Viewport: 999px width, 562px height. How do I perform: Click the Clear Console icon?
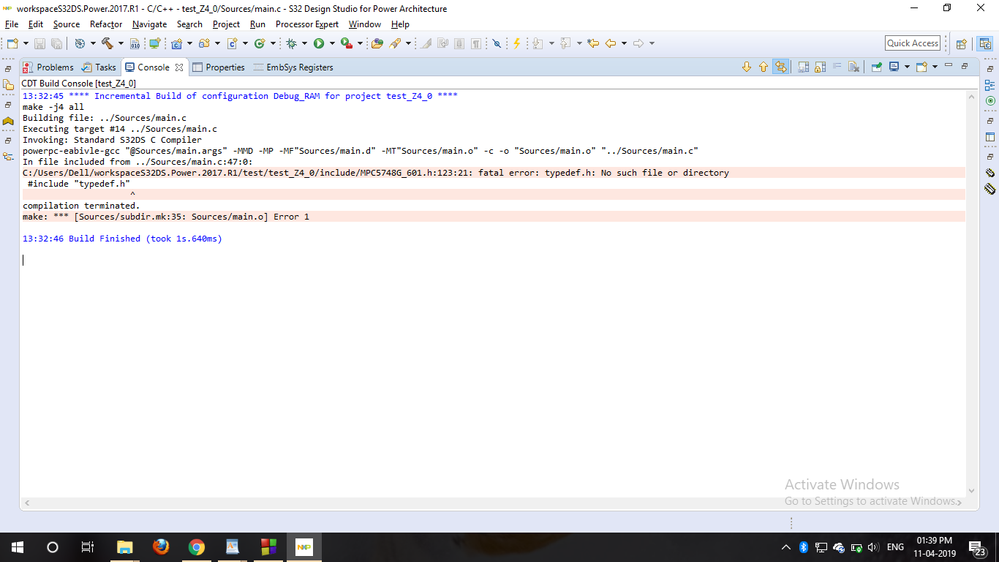click(x=854, y=67)
